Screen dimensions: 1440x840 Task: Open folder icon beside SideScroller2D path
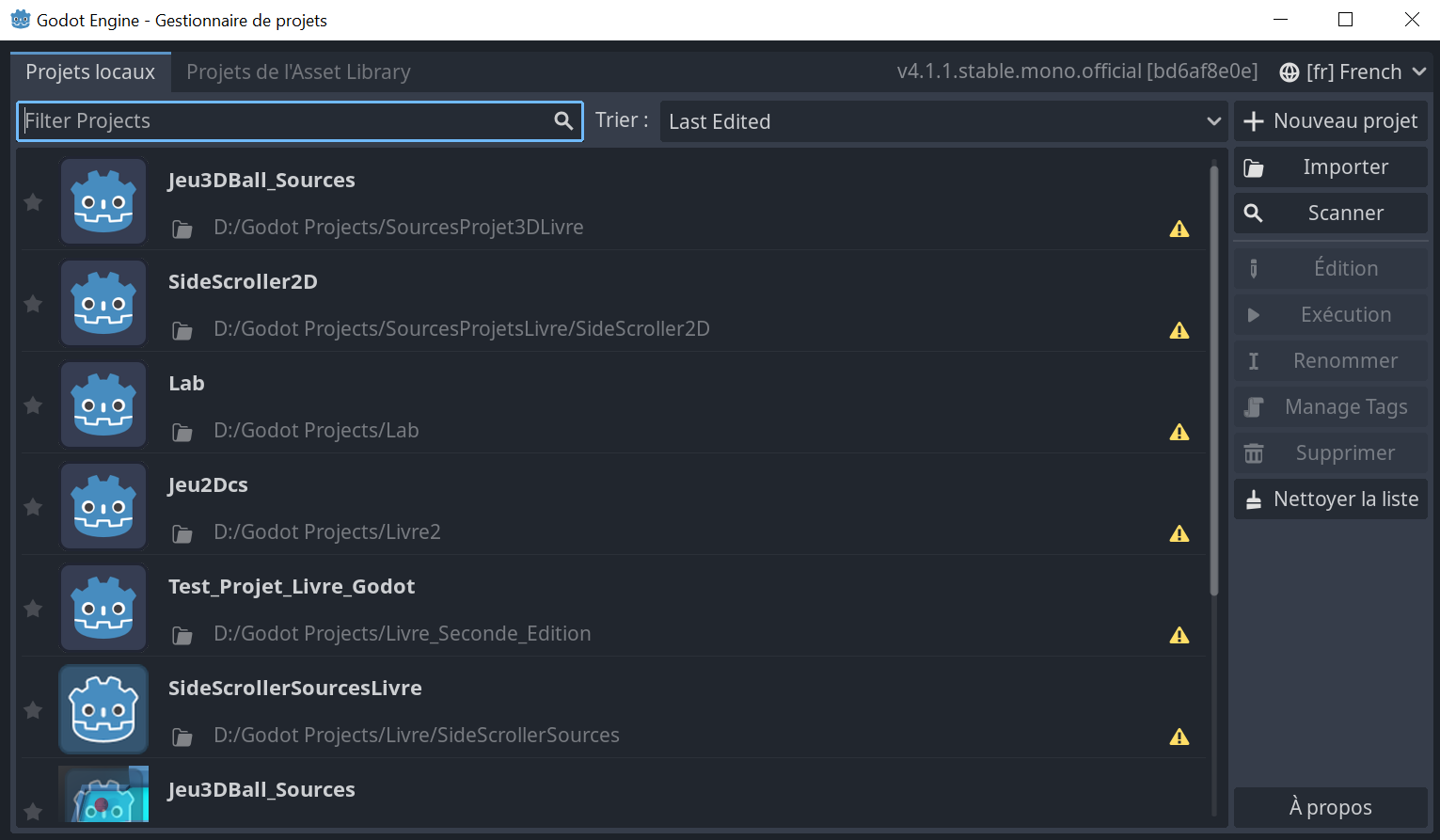(182, 331)
